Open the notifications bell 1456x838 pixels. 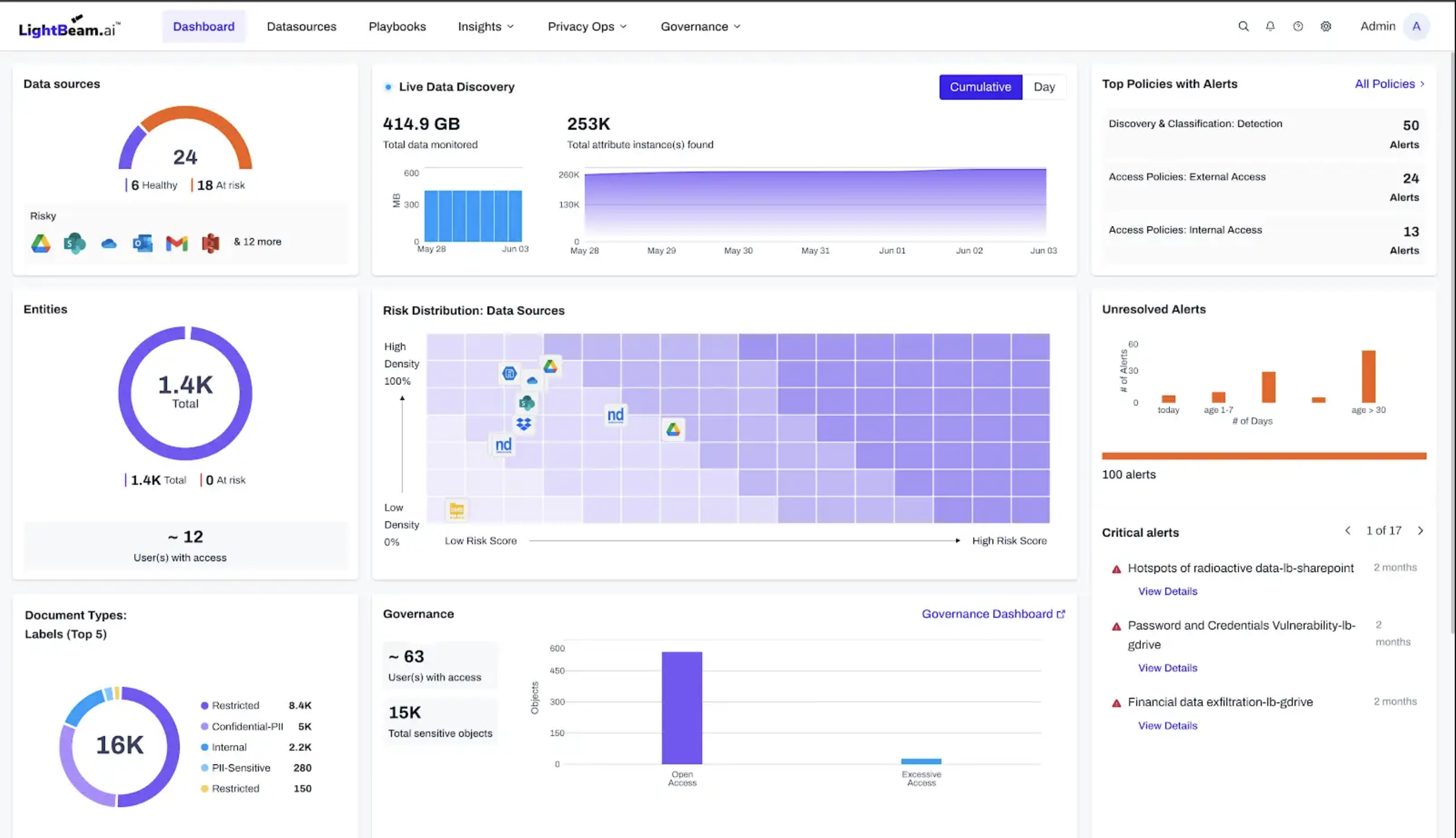[x=1270, y=26]
